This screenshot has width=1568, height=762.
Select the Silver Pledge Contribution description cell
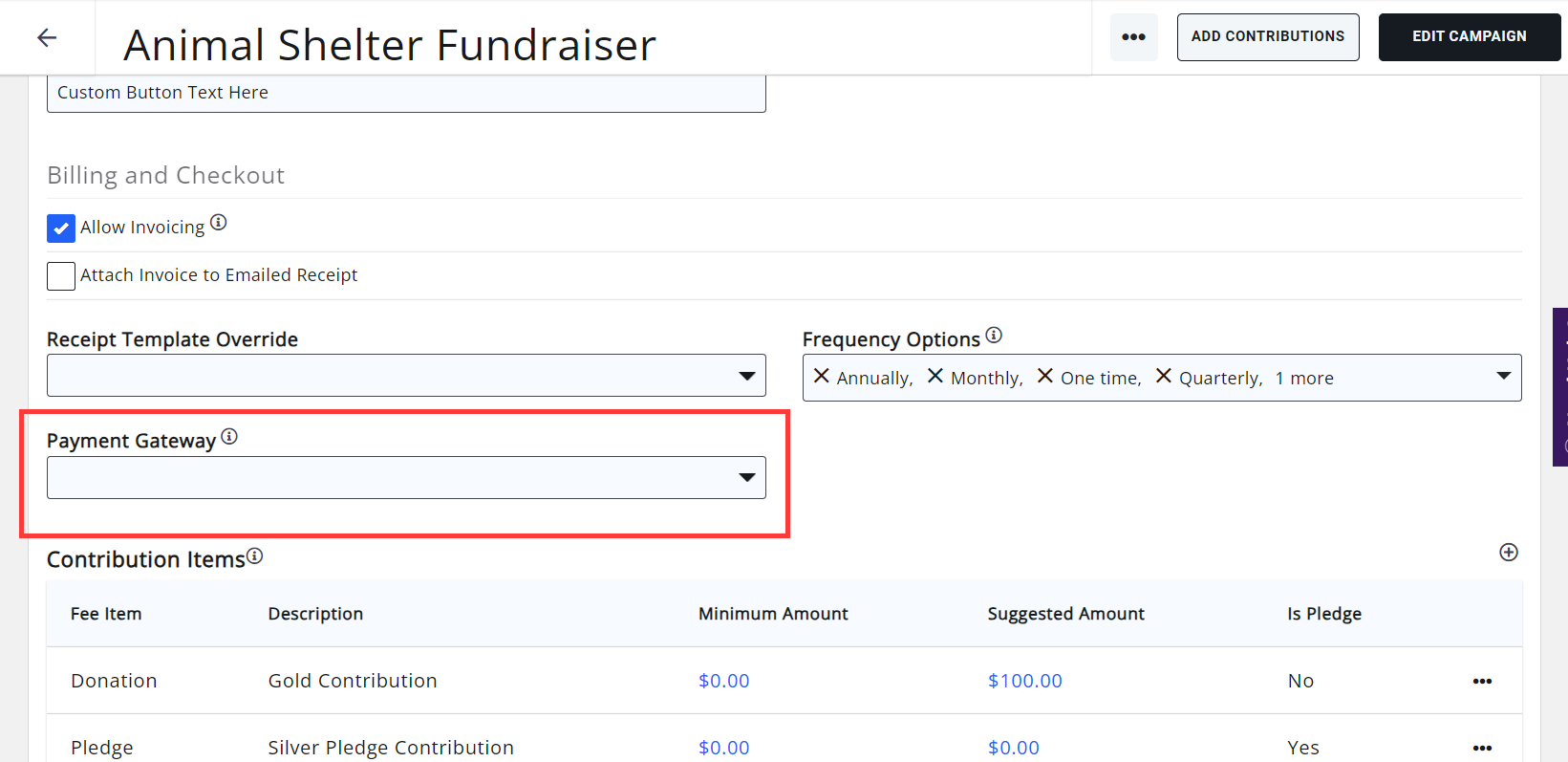(x=391, y=748)
